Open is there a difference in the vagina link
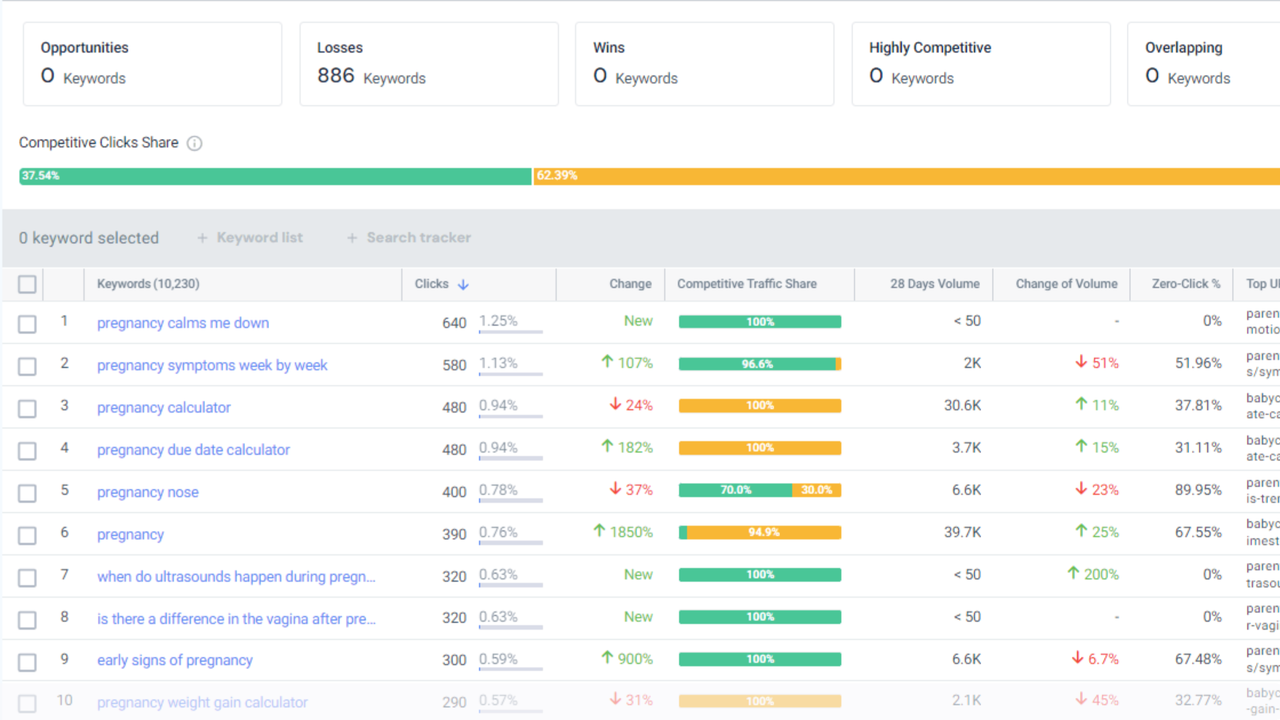 pyautogui.click(x=236, y=619)
